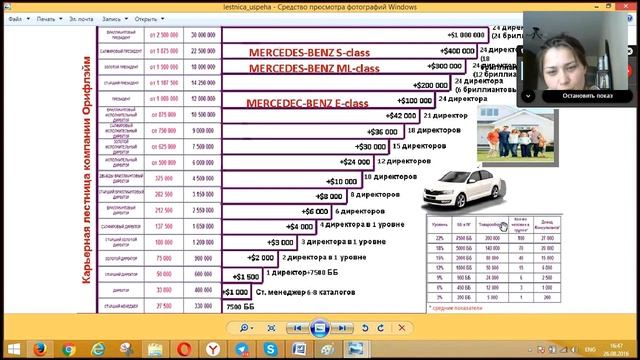Click the Эл. почта menu item

tap(81, 19)
